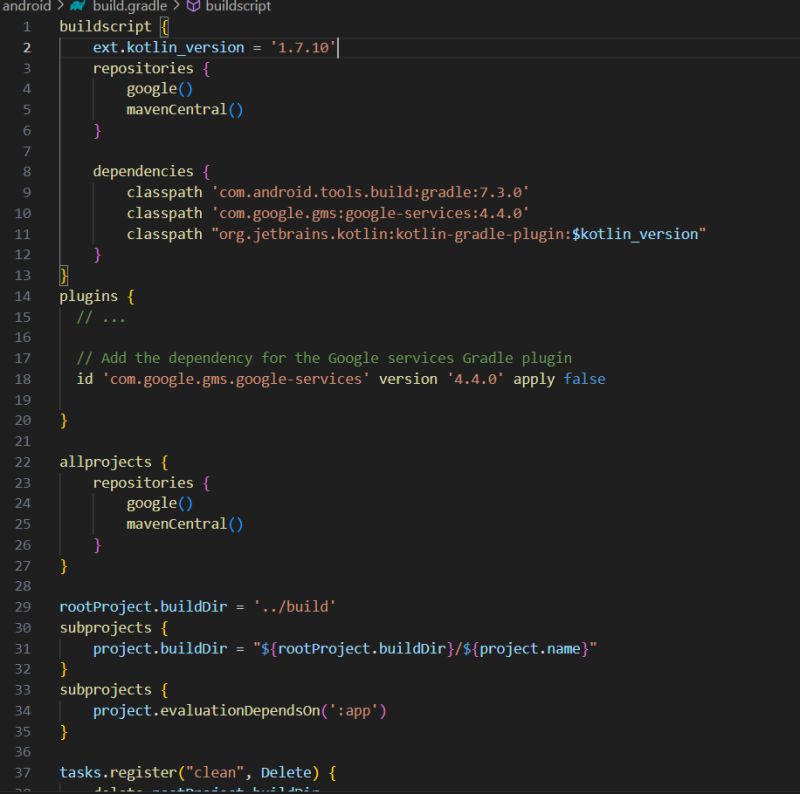
Task: Click the build.gradle breadcrumb item
Action: pos(130,6)
